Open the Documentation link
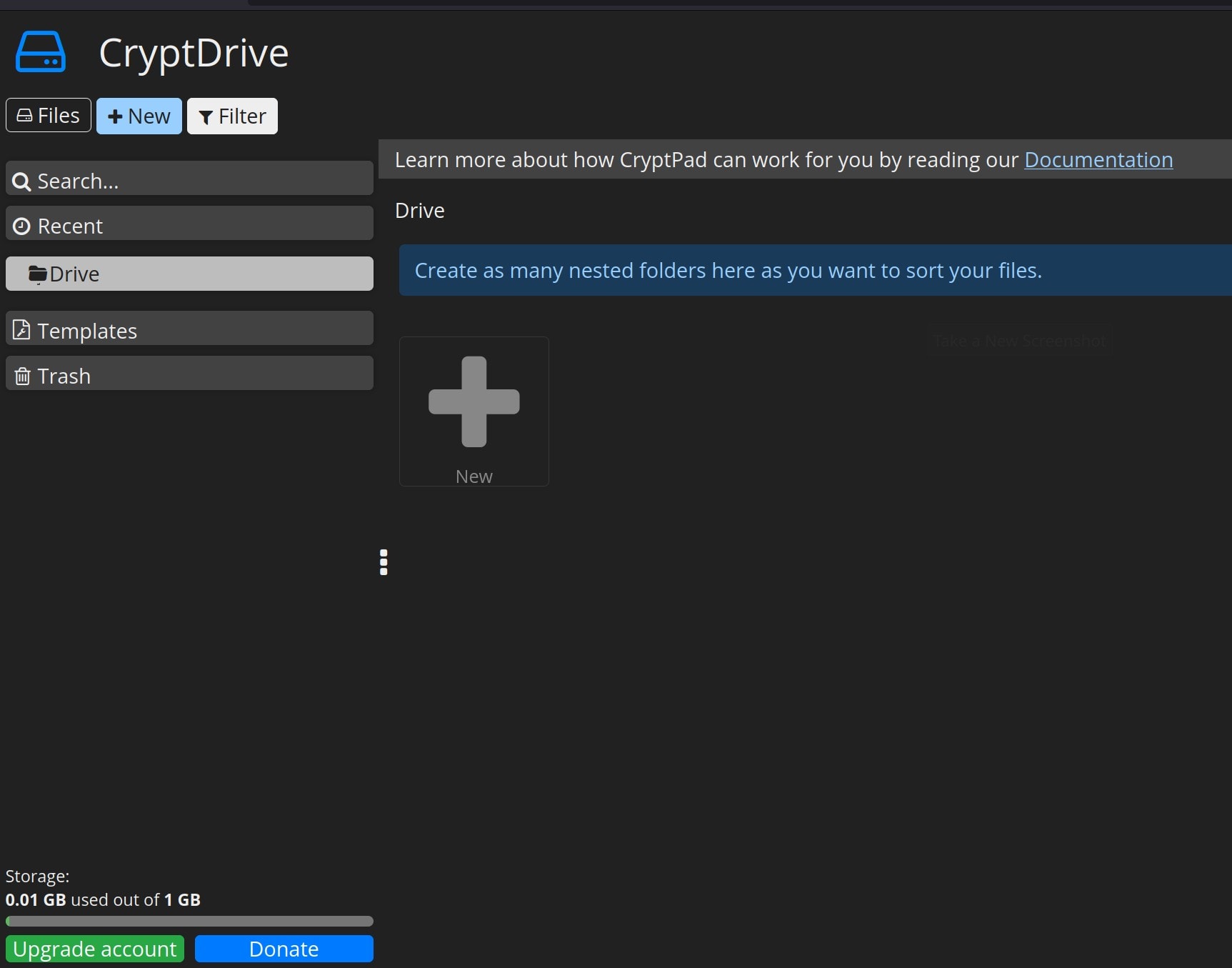Screen dimensions: 1232x968 (1098, 159)
